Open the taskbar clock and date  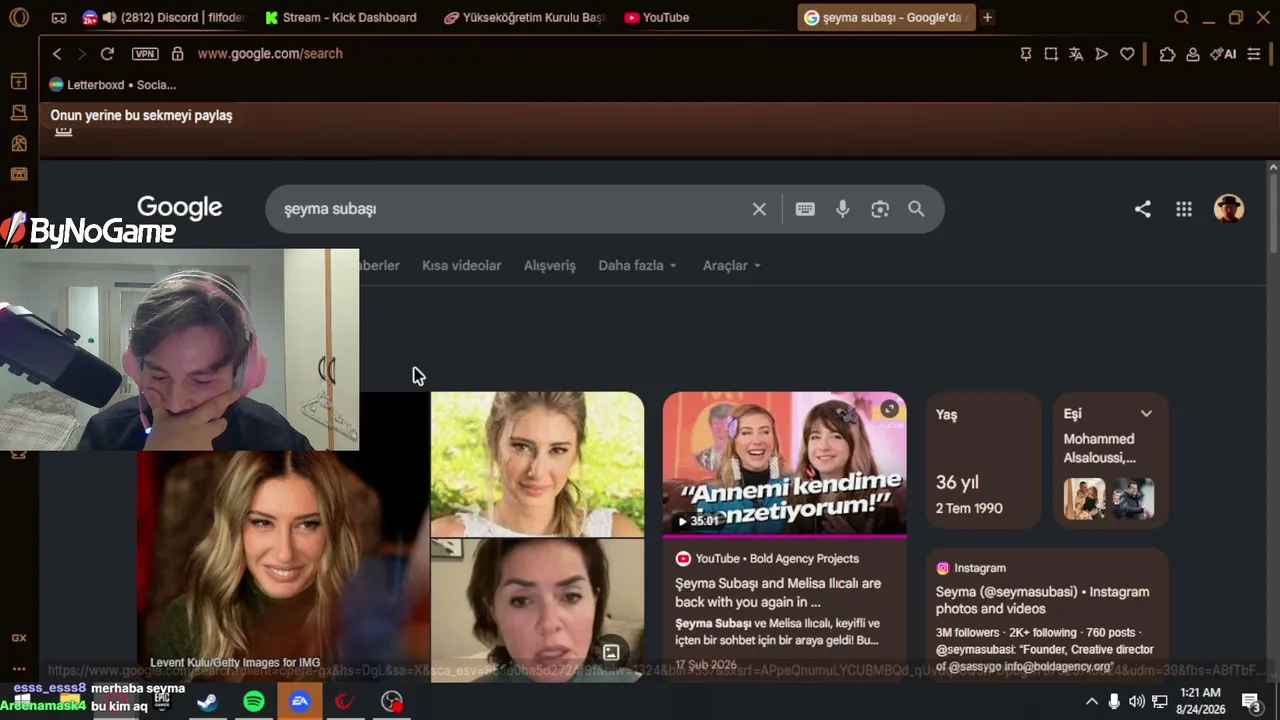(1200, 702)
